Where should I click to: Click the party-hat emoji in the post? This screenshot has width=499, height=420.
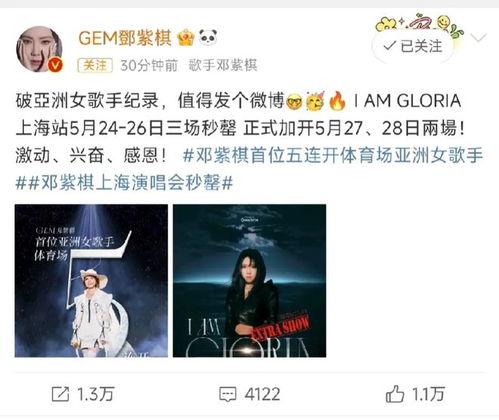(x=315, y=101)
